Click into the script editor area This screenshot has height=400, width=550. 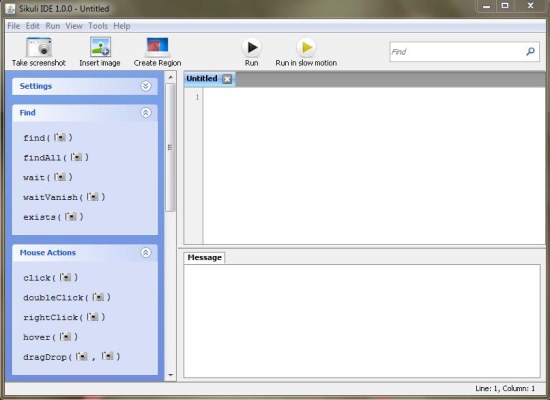pyautogui.click(x=374, y=165)
